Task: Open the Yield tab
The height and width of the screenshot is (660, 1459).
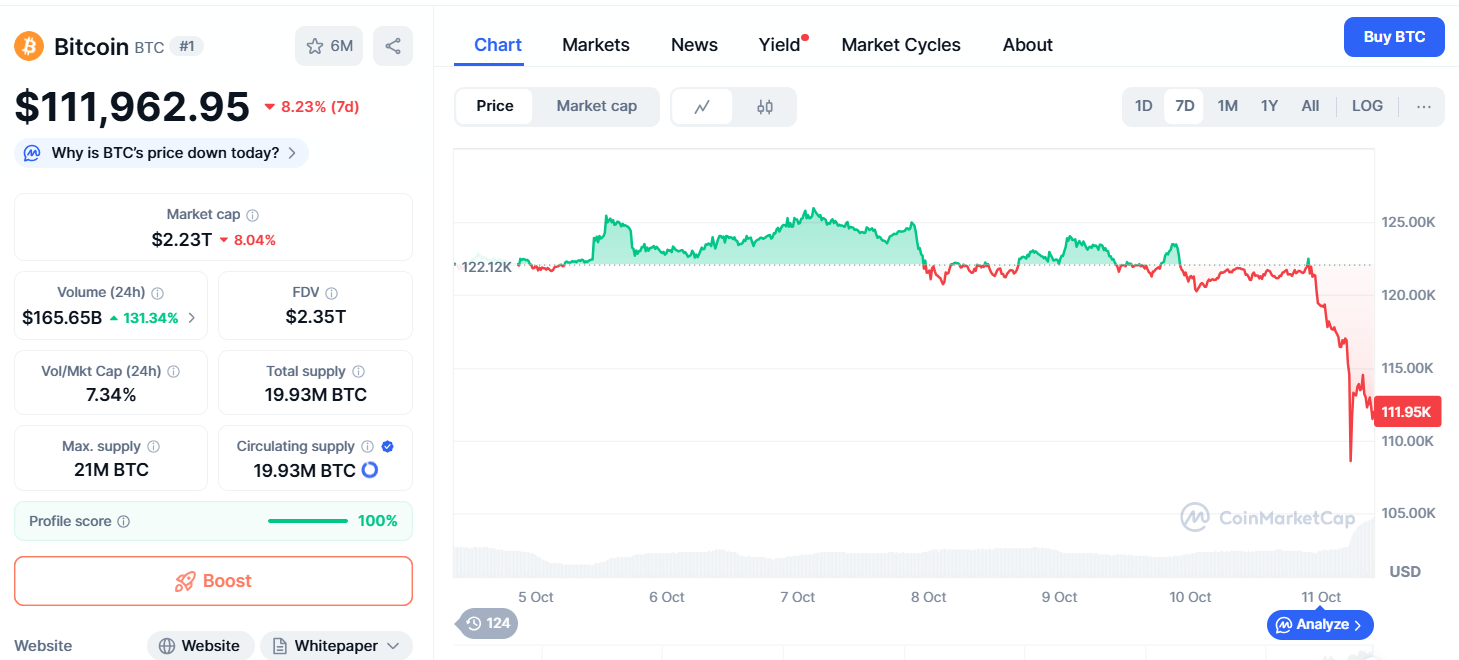Action: (780, 45)
